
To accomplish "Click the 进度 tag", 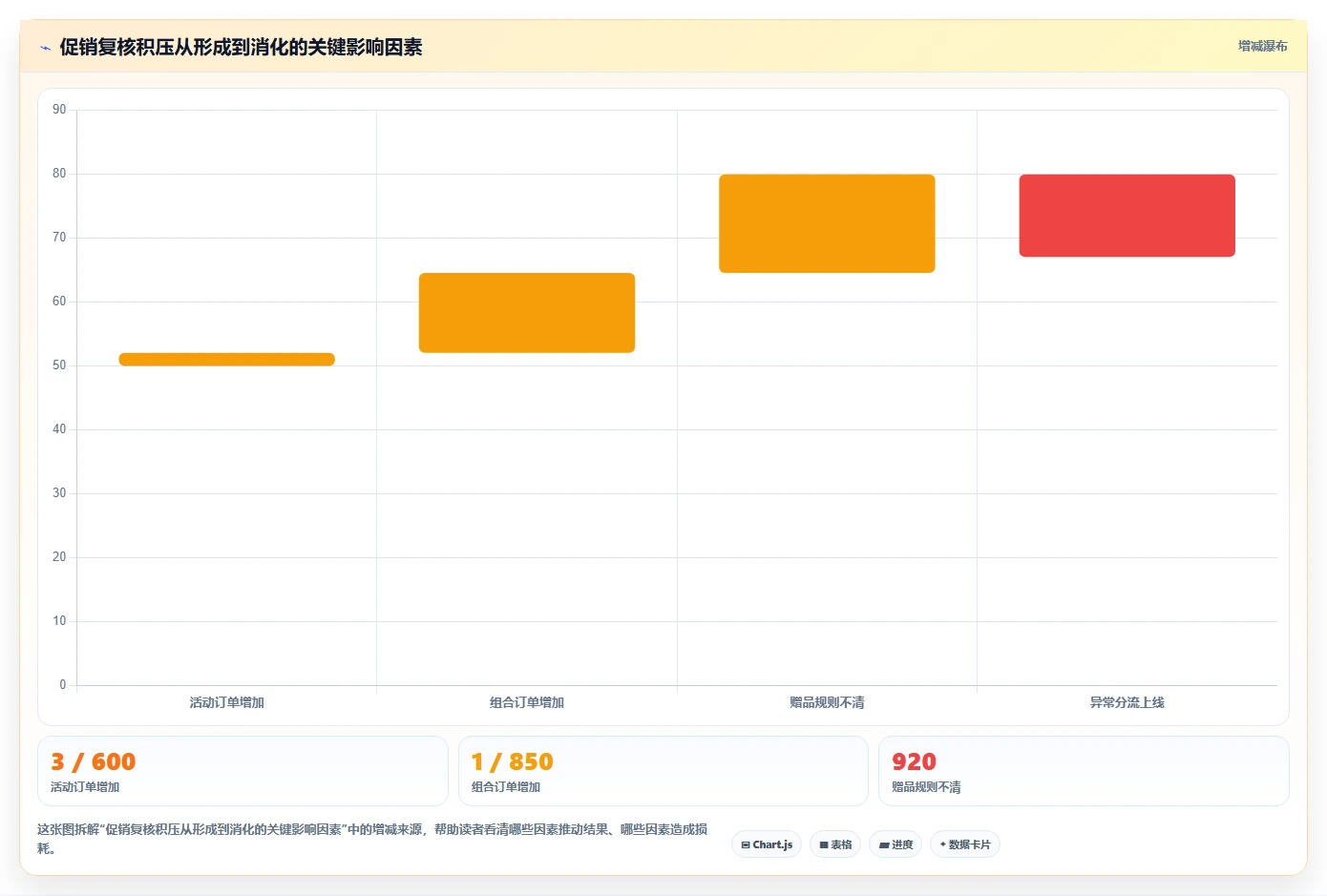I will [x=895, y=844].
